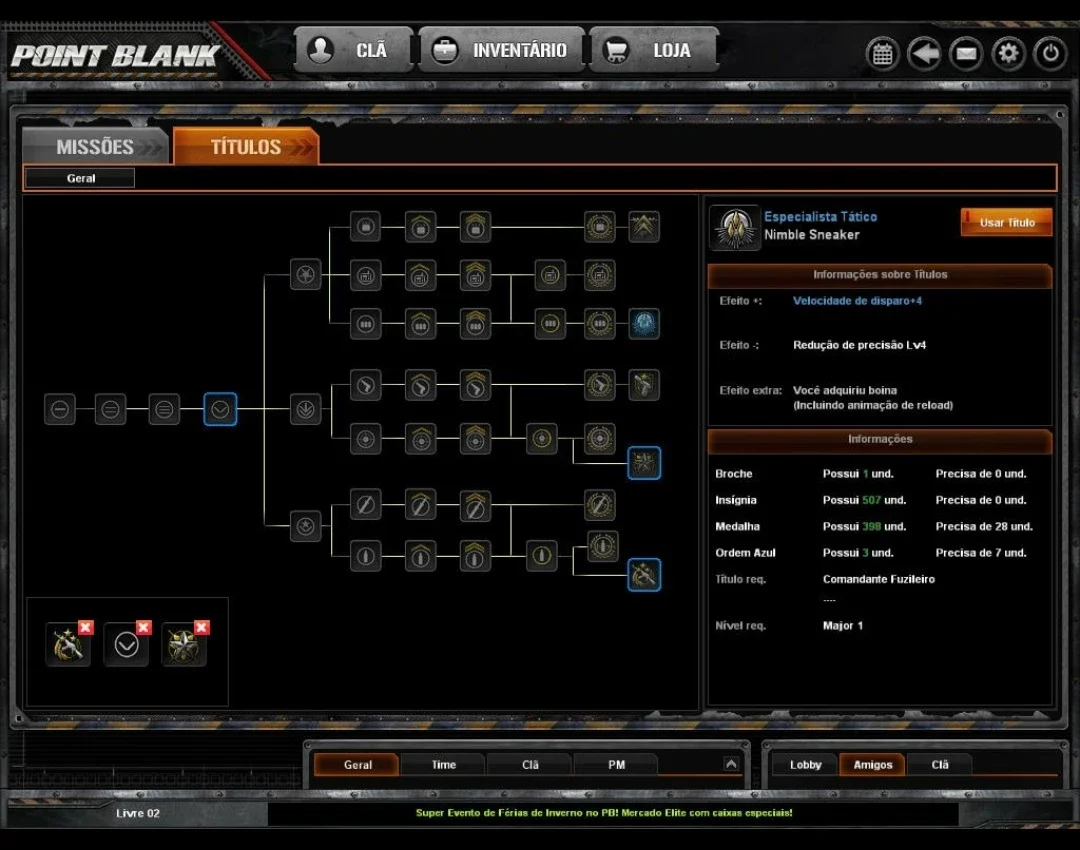This screenshot has height=850, width=1080.
Task: Select the double-chevron backpack title node
Action: click(x=475, y=227)
